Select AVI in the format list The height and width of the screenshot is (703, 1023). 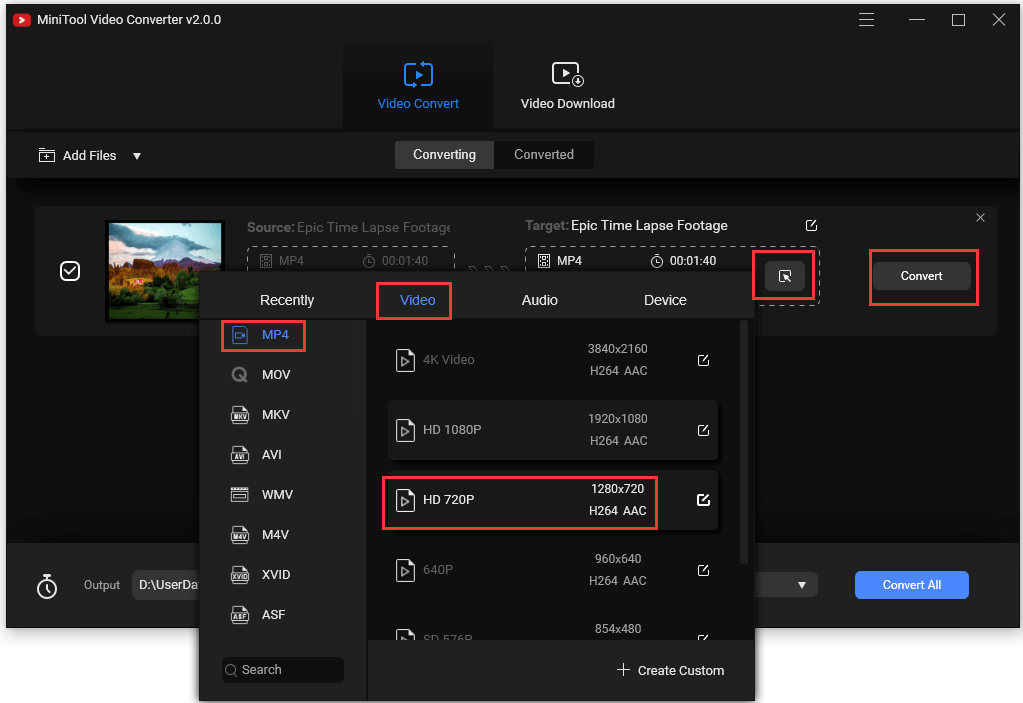click(x=264, y=455)
